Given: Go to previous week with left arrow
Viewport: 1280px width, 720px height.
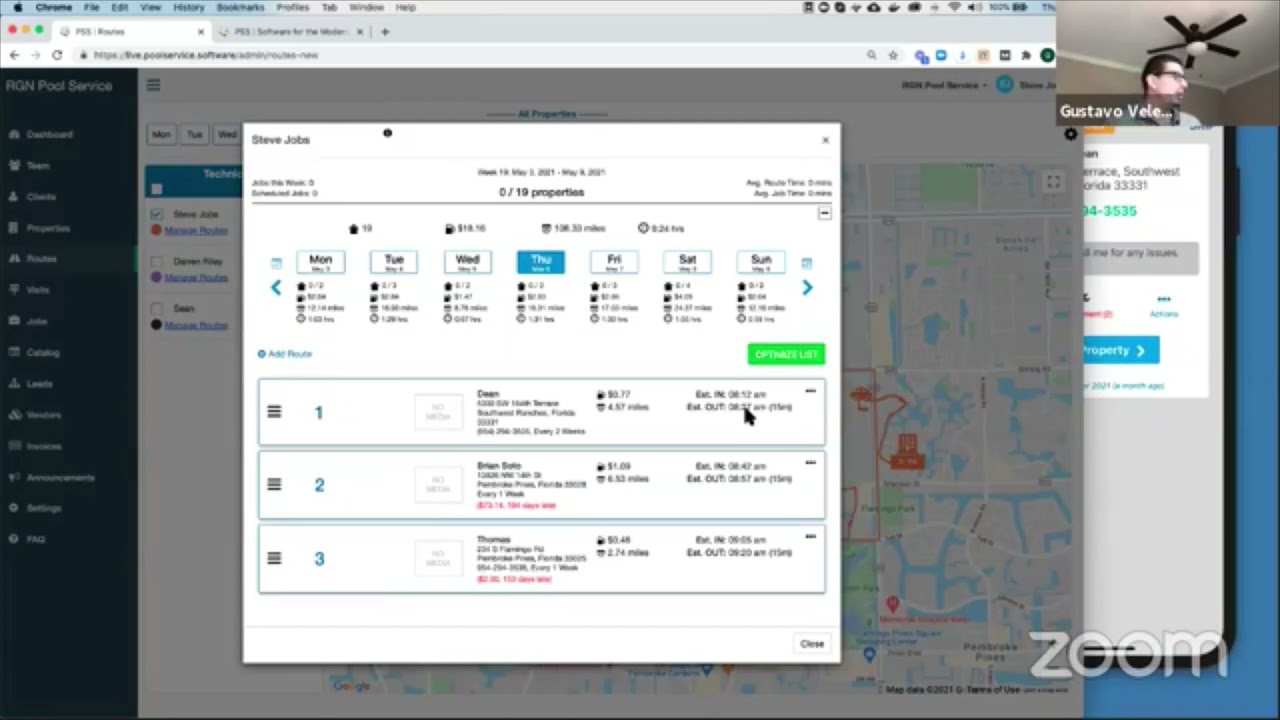Looking at the screenshot, I should tap(276, 288).
